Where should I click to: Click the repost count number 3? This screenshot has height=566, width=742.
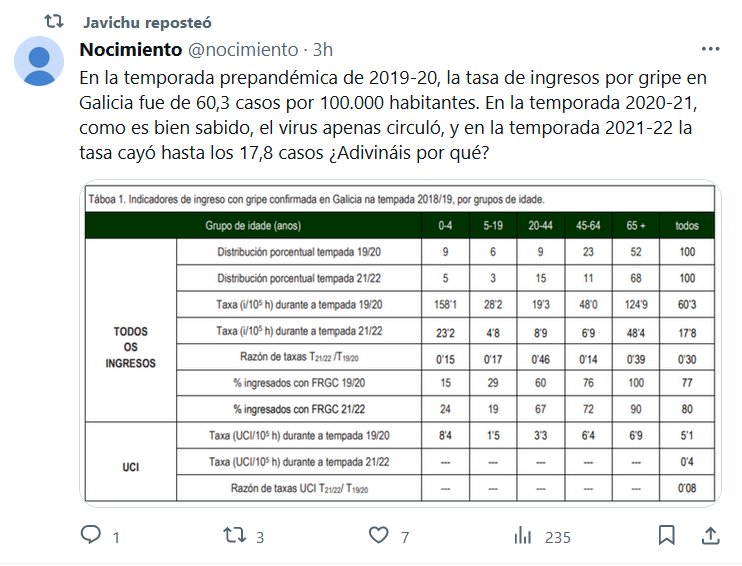click(260, 538)
